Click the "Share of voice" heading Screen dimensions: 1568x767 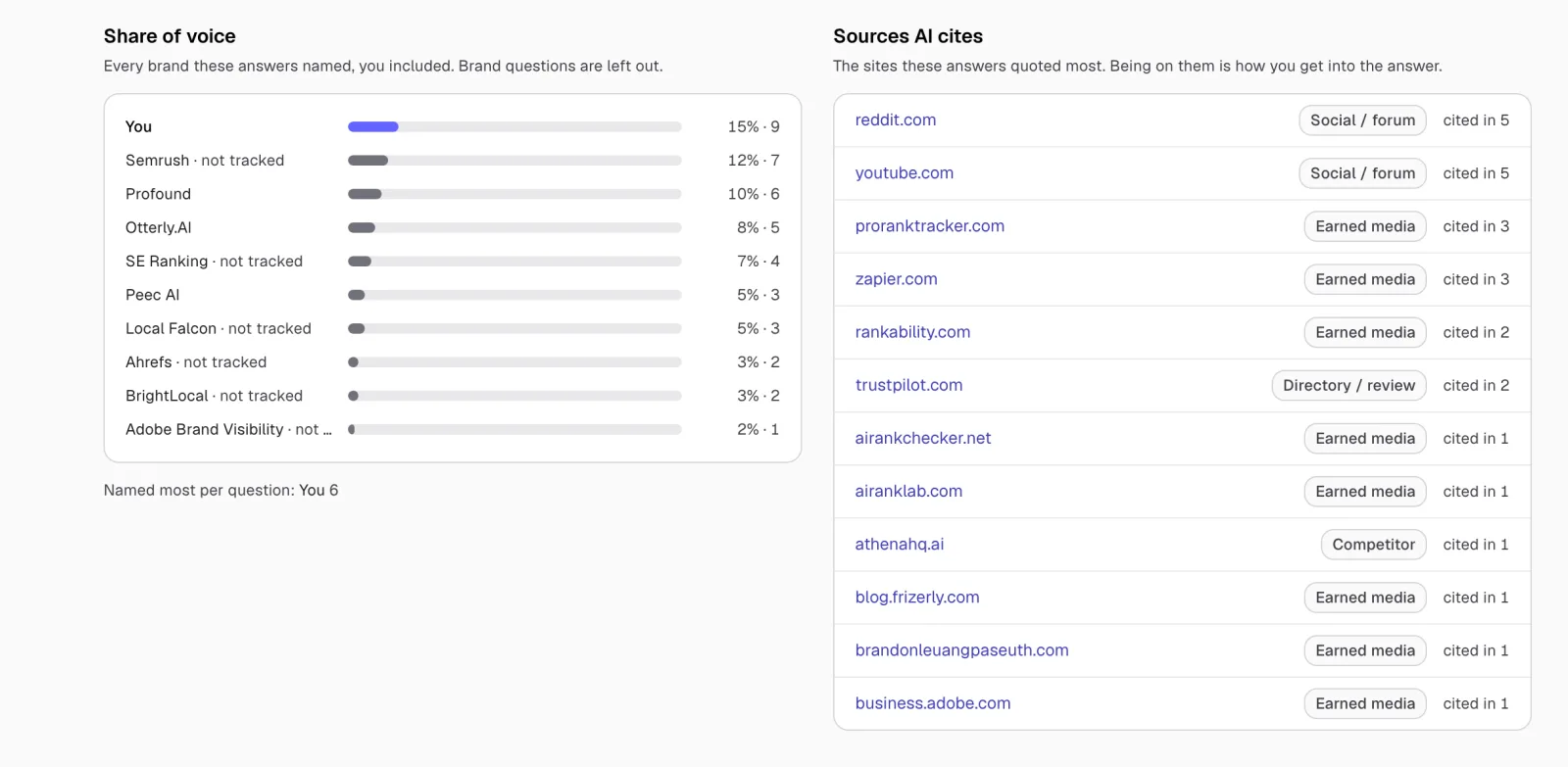pyautogui.click(x=170, y=36)
